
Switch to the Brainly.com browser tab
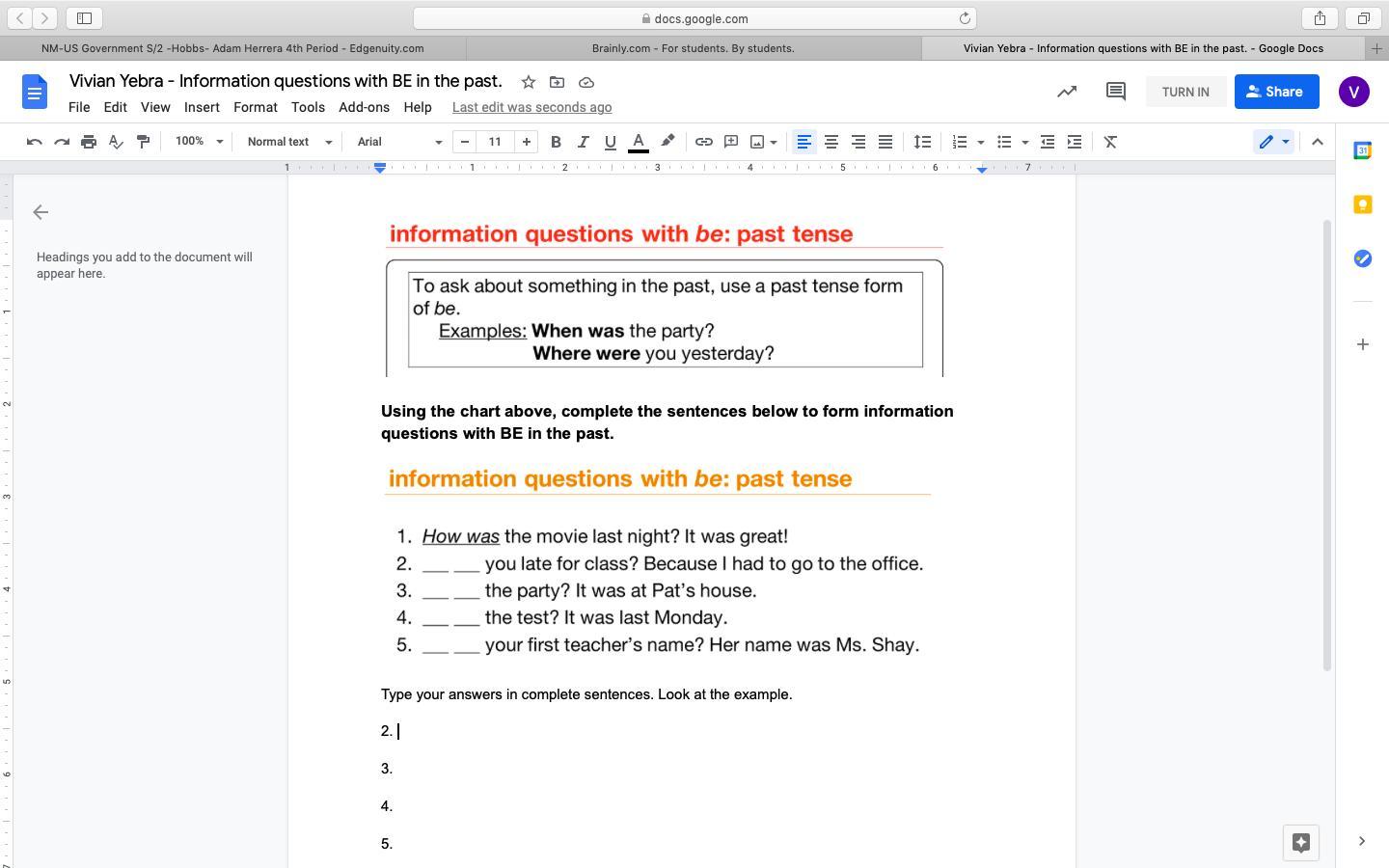coord(693,48)
